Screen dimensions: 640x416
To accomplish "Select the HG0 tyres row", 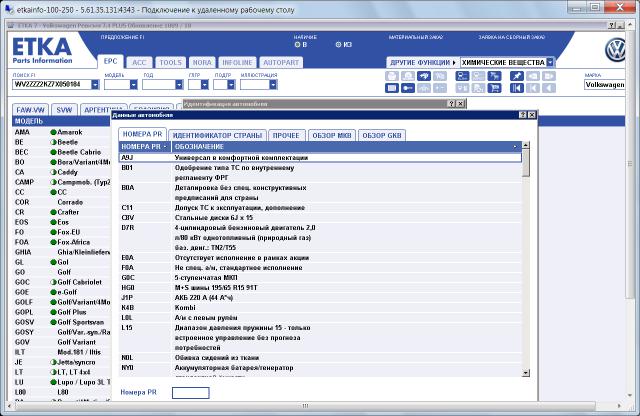I will pos(320,288).
